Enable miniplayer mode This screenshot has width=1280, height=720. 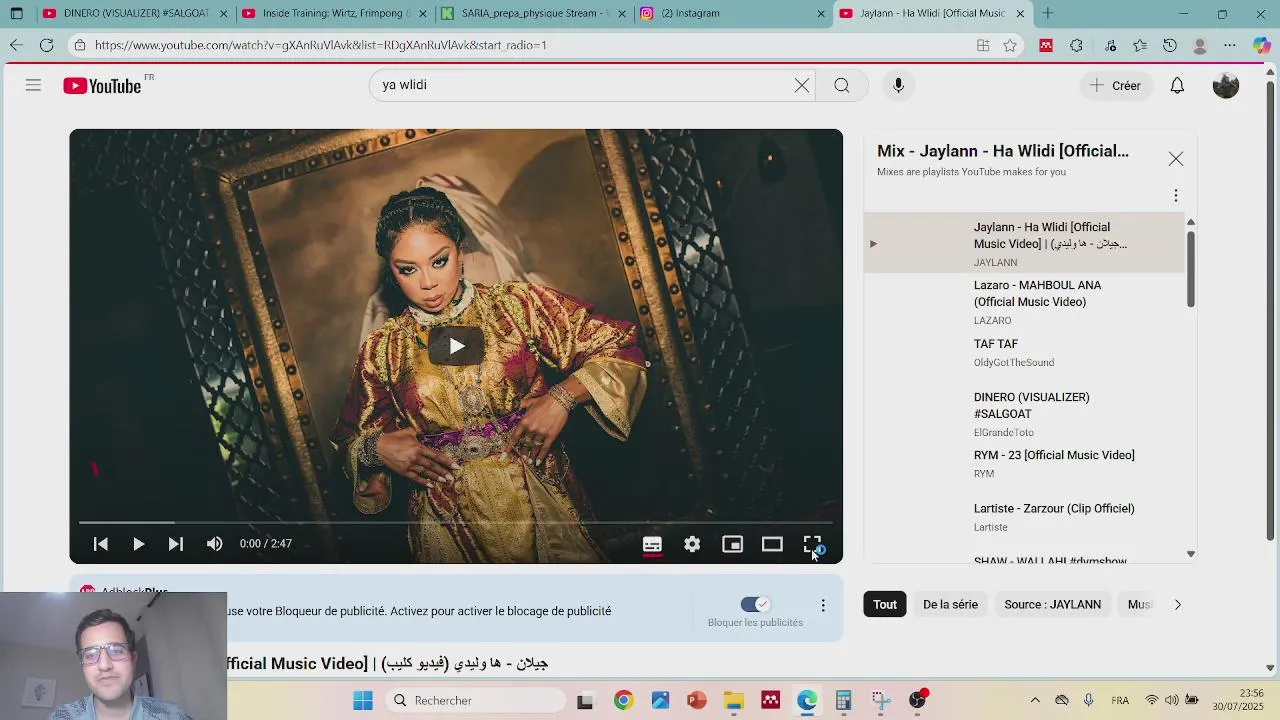point(732,544)
